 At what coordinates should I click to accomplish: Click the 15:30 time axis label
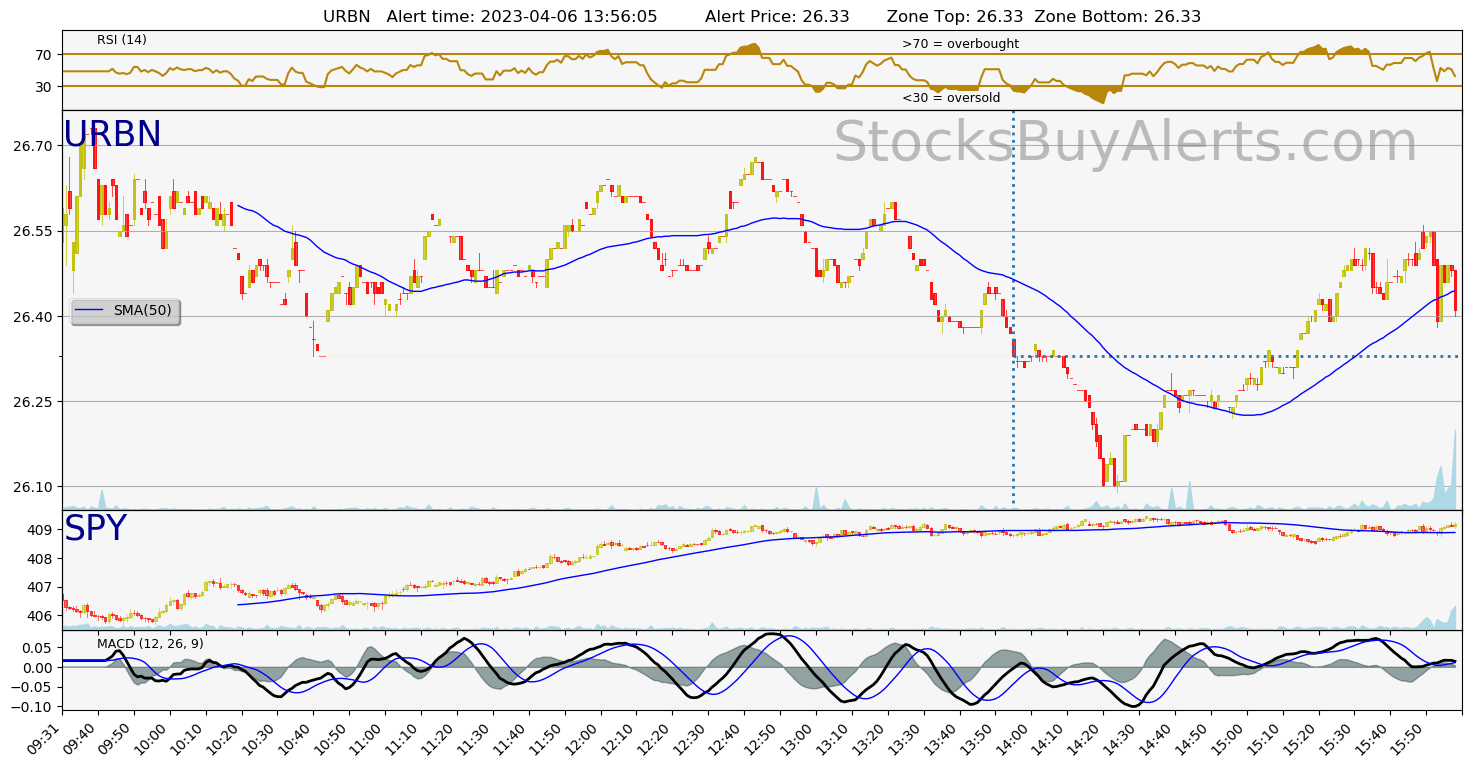[1337, 742]
